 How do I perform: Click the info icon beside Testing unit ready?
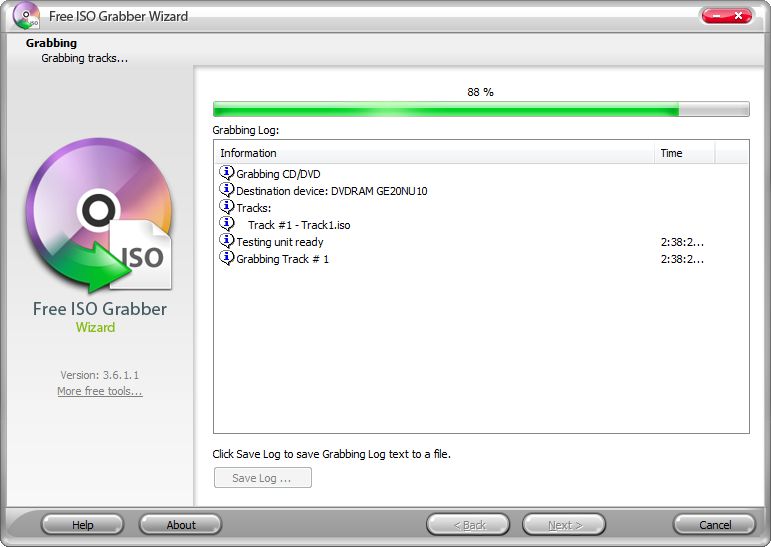[x=226, y=241]
